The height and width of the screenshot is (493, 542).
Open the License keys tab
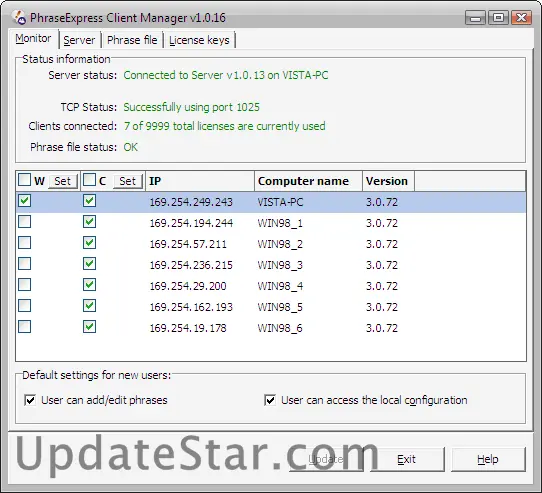pos(199,40)
